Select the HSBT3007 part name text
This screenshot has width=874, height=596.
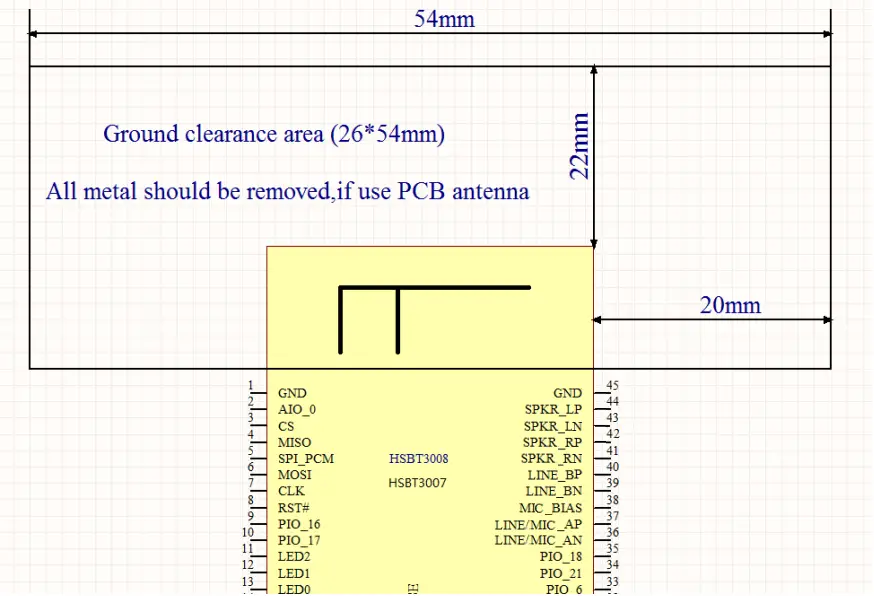click(415, 483)
